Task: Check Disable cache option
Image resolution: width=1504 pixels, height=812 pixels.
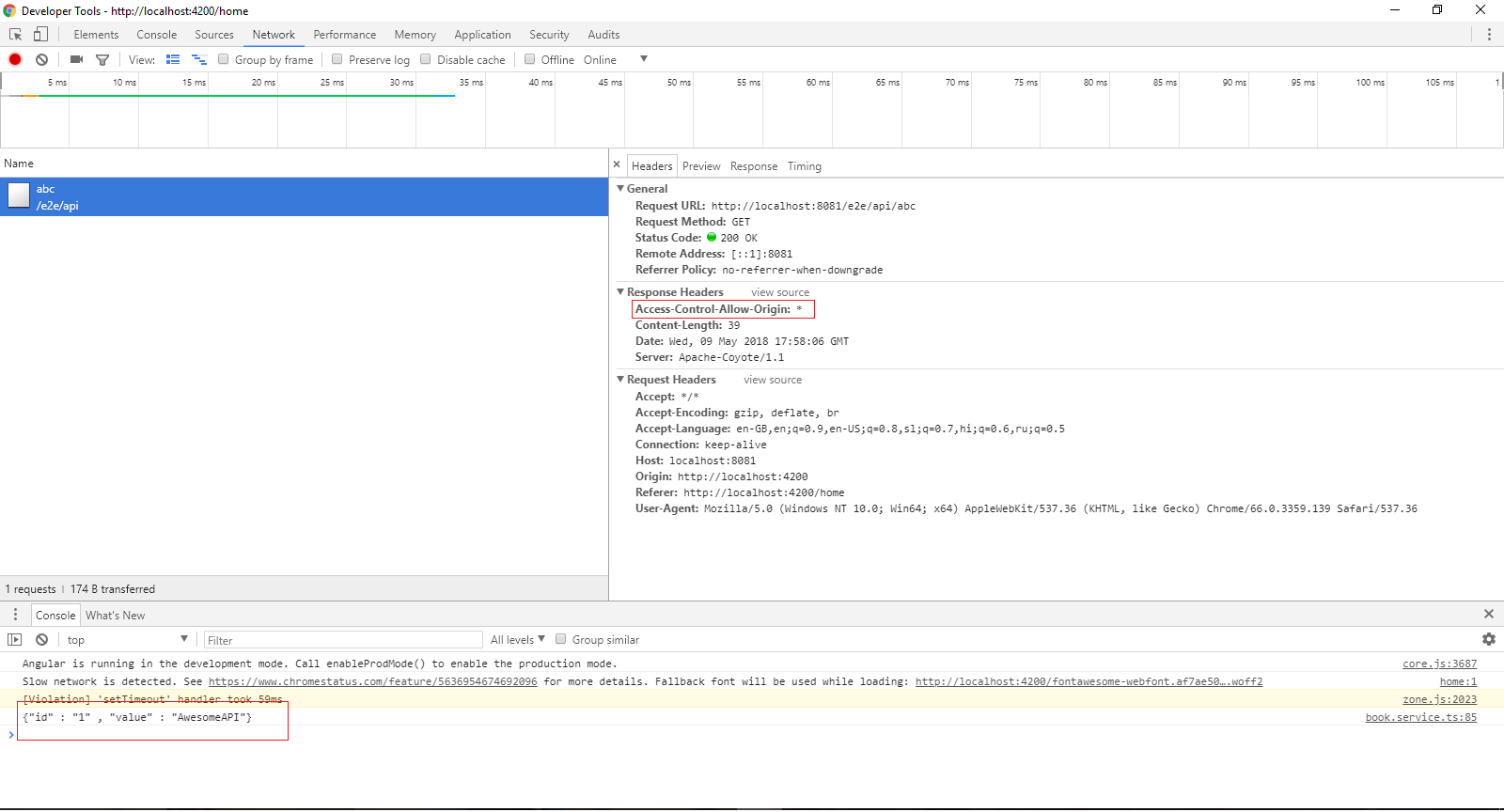Action: point(426,59)
